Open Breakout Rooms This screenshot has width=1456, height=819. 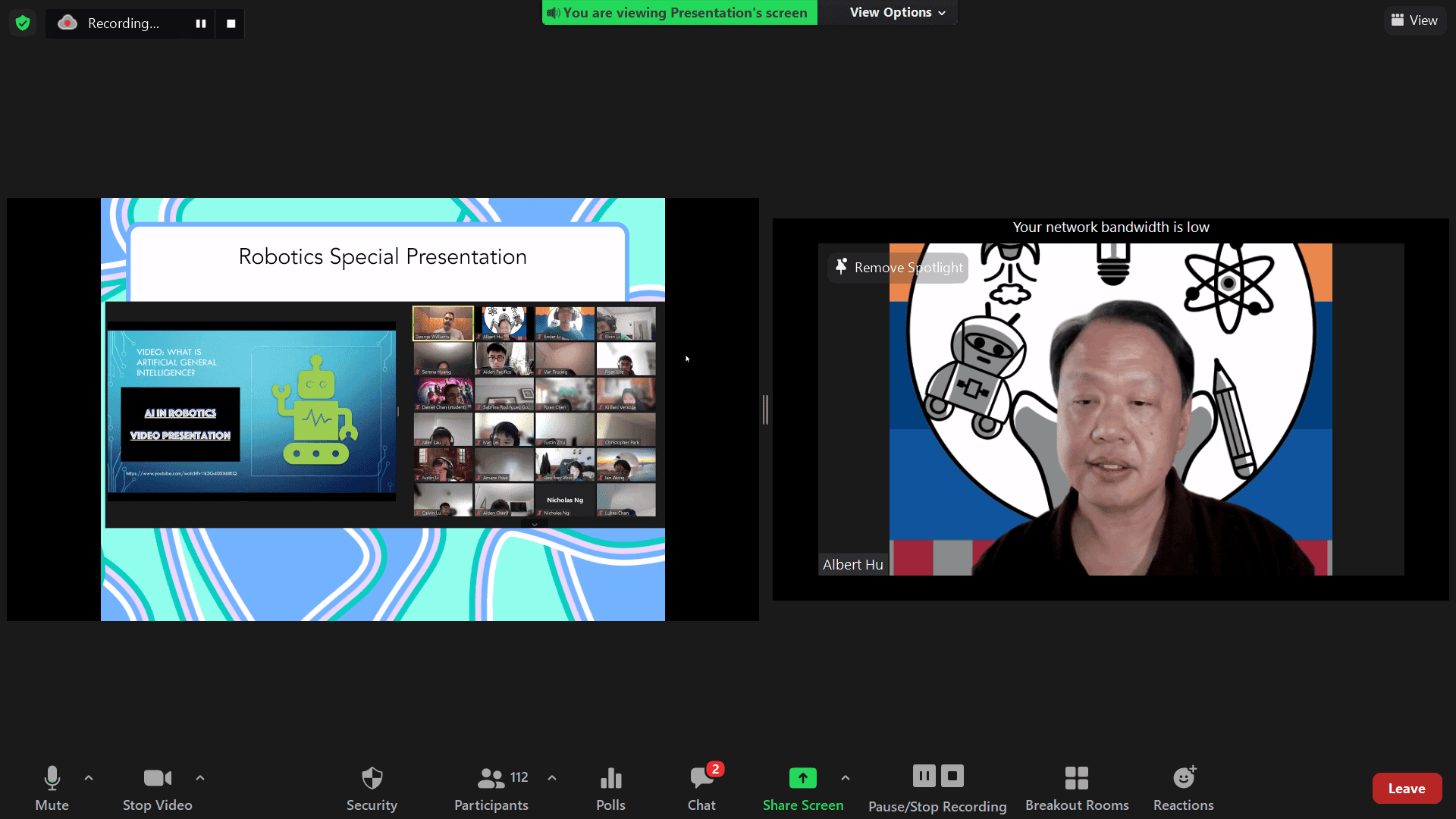(1077, 789)
